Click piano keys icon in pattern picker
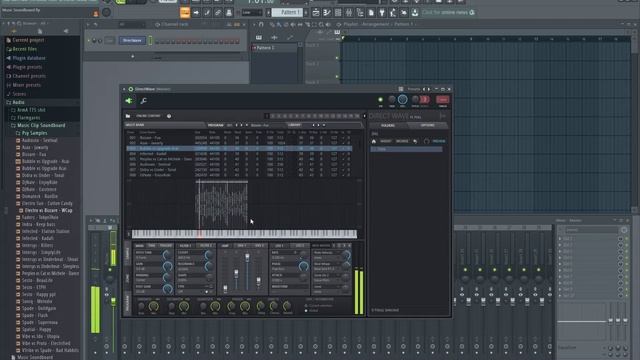 [259, 38]
